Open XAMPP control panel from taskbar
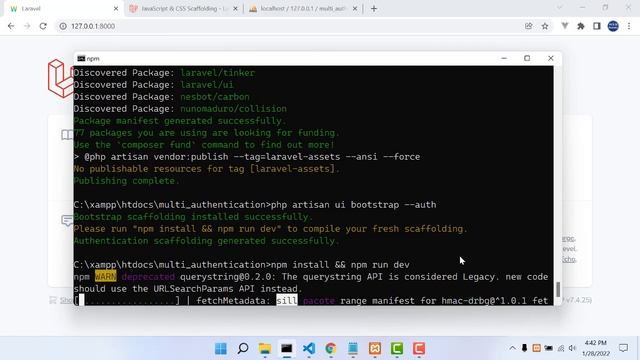The width and height of the screenshot is (640, 360). point(375,349)
